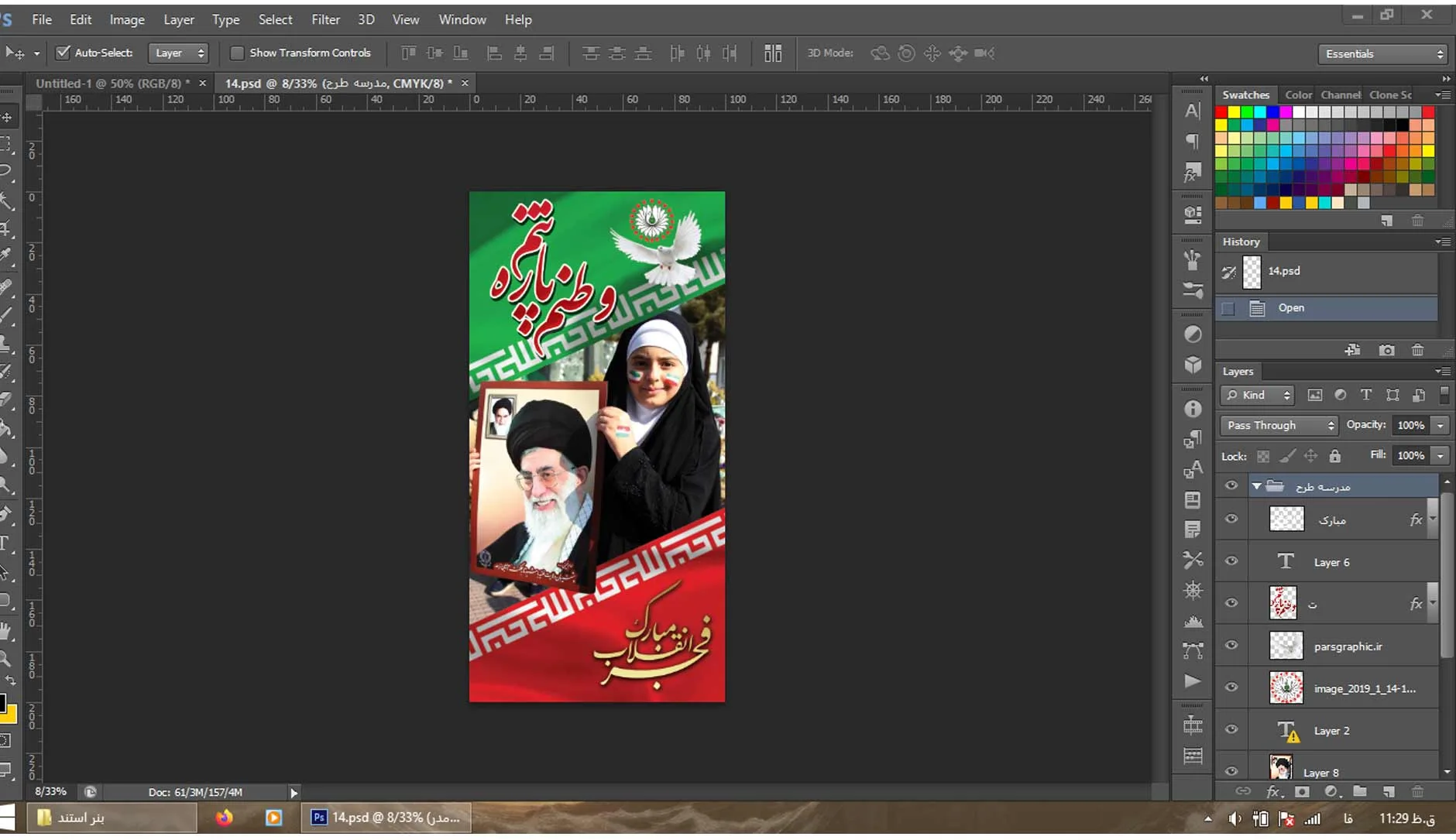Screen dimensions: 1456x840
Task: Open the Kind filter dropdown
Action: (1258, 395)
